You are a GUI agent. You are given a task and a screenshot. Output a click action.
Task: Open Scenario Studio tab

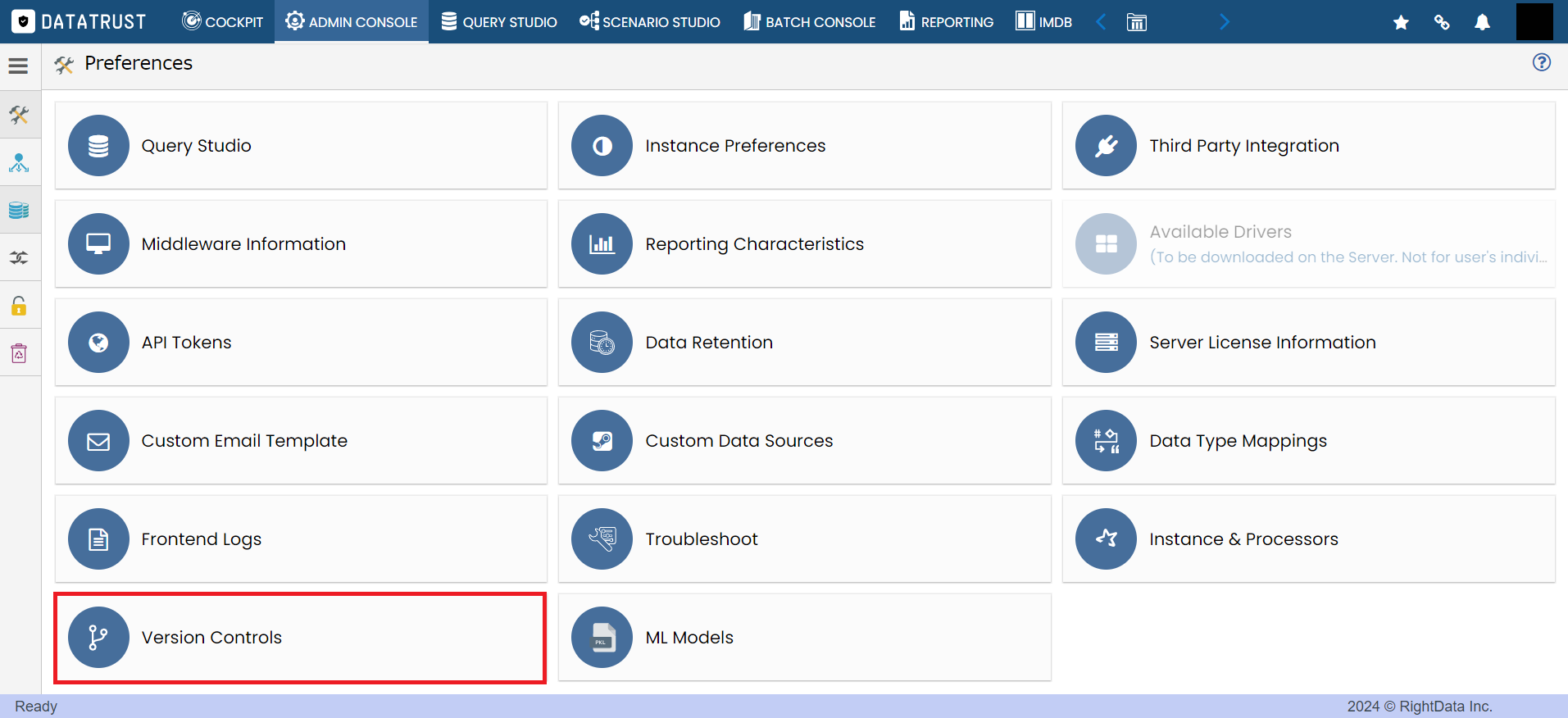pos(650,21)
